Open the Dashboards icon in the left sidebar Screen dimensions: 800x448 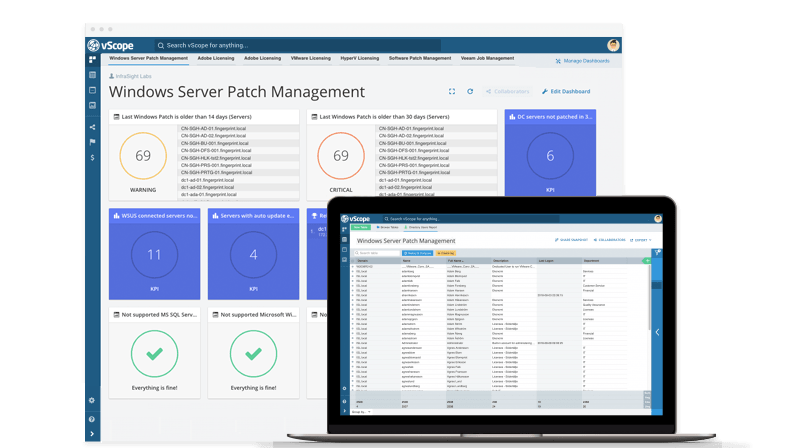(92, 60)
